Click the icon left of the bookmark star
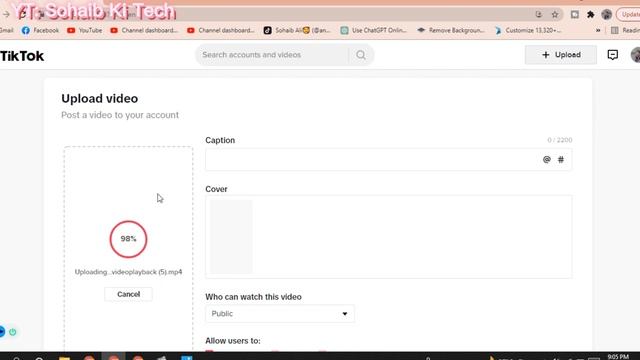 pos(539,15)
